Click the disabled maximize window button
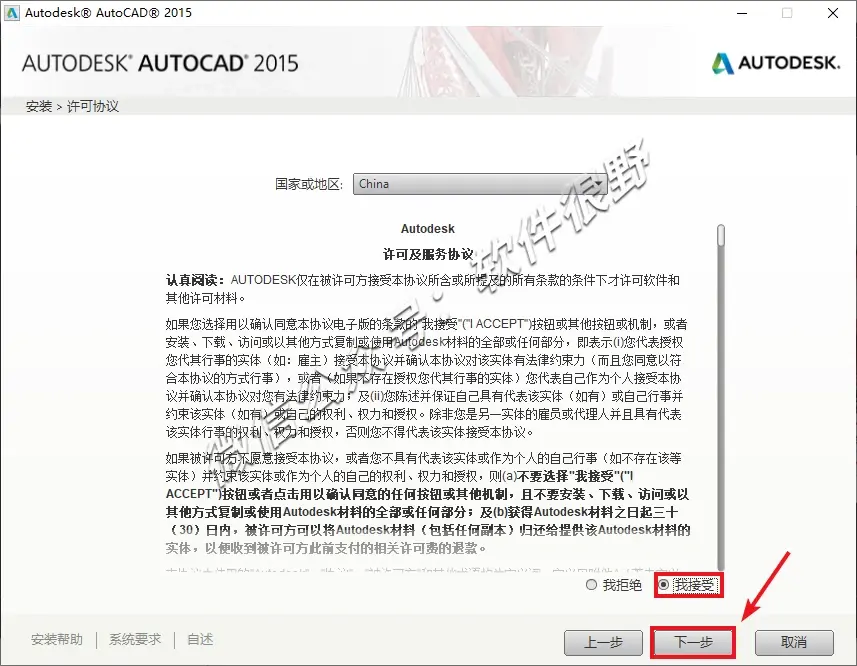857x666 pixels. pyautogui.click(x=787, y=13)
